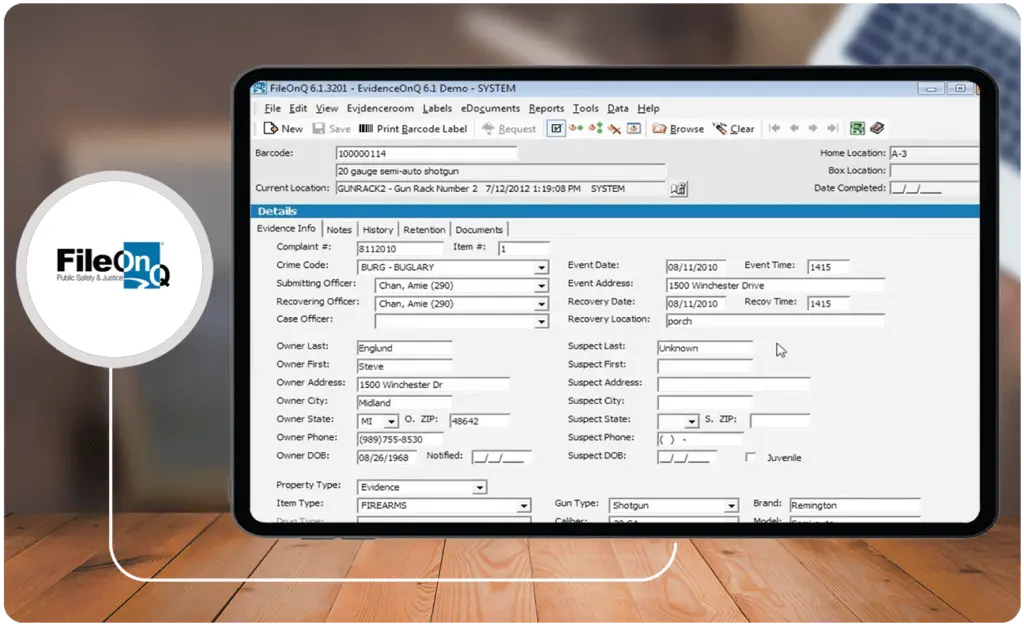
Task: Click the Clear toolbar button
Action: click(x=733, y=129)
